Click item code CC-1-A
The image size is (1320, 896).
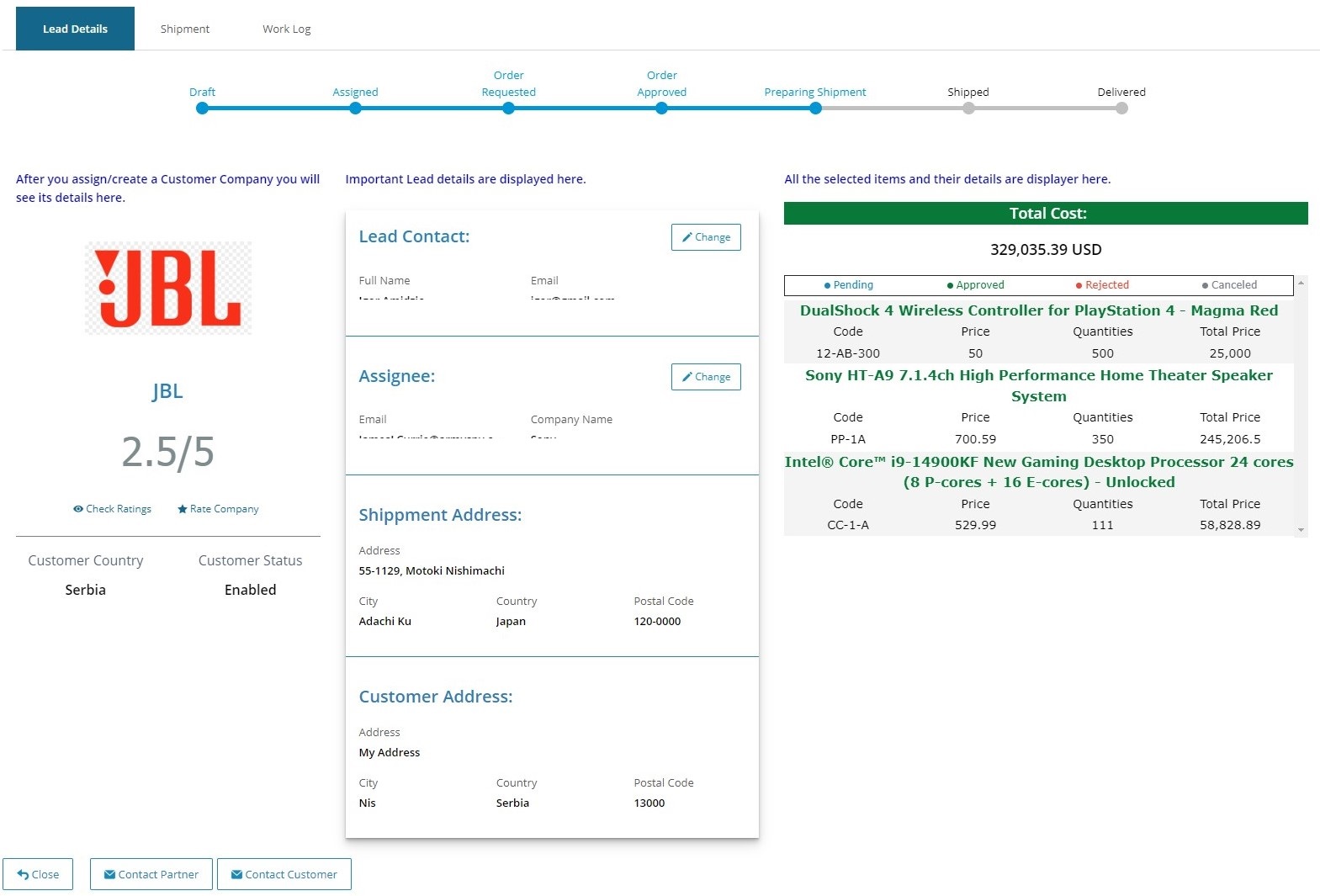[x=848, y=525]
